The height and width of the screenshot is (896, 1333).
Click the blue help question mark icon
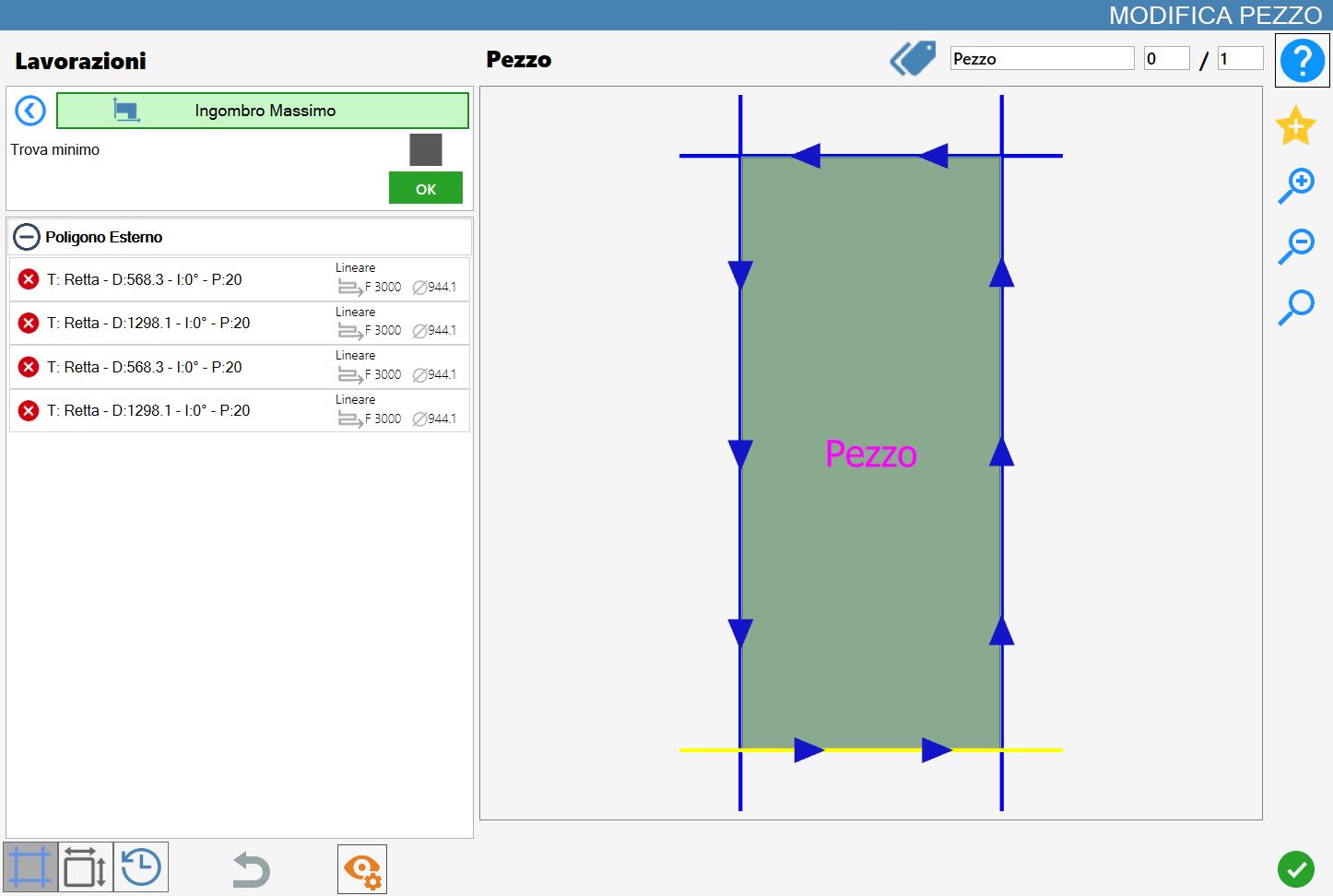coord(1302,61)
